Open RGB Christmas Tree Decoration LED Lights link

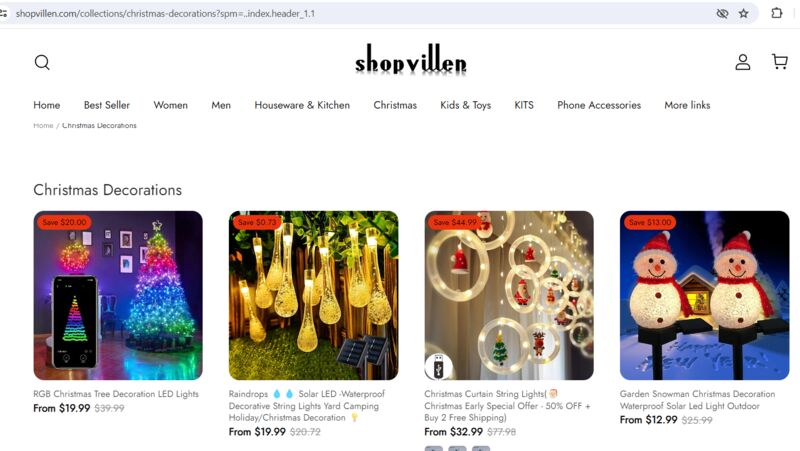pyautogui.click(x=116, y=394)
